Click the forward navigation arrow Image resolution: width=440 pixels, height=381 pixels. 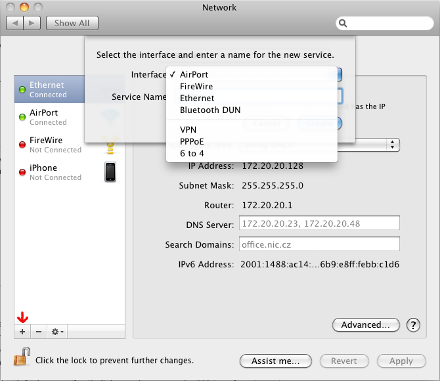pos(32,23)
